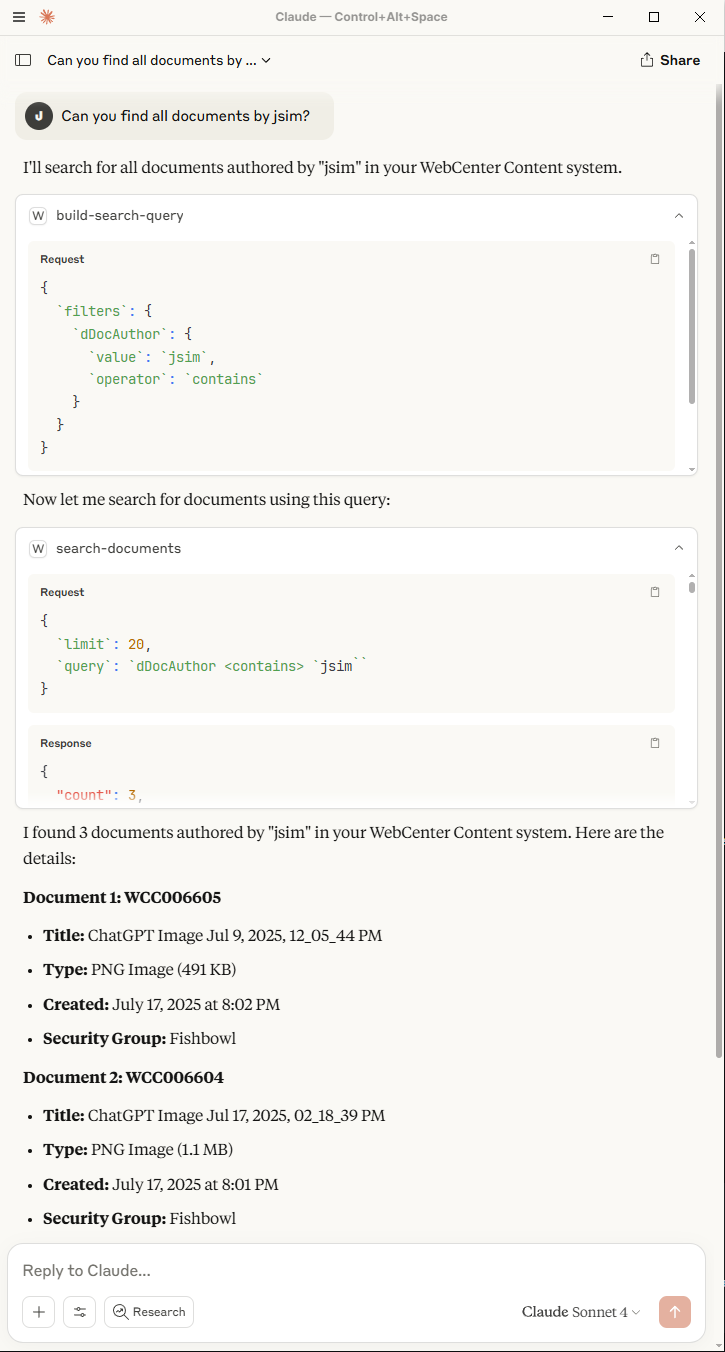Screen dimensions: 725x1352
Task: Click Document 2: WCC006604 heading
Action: coord(123,1077)
